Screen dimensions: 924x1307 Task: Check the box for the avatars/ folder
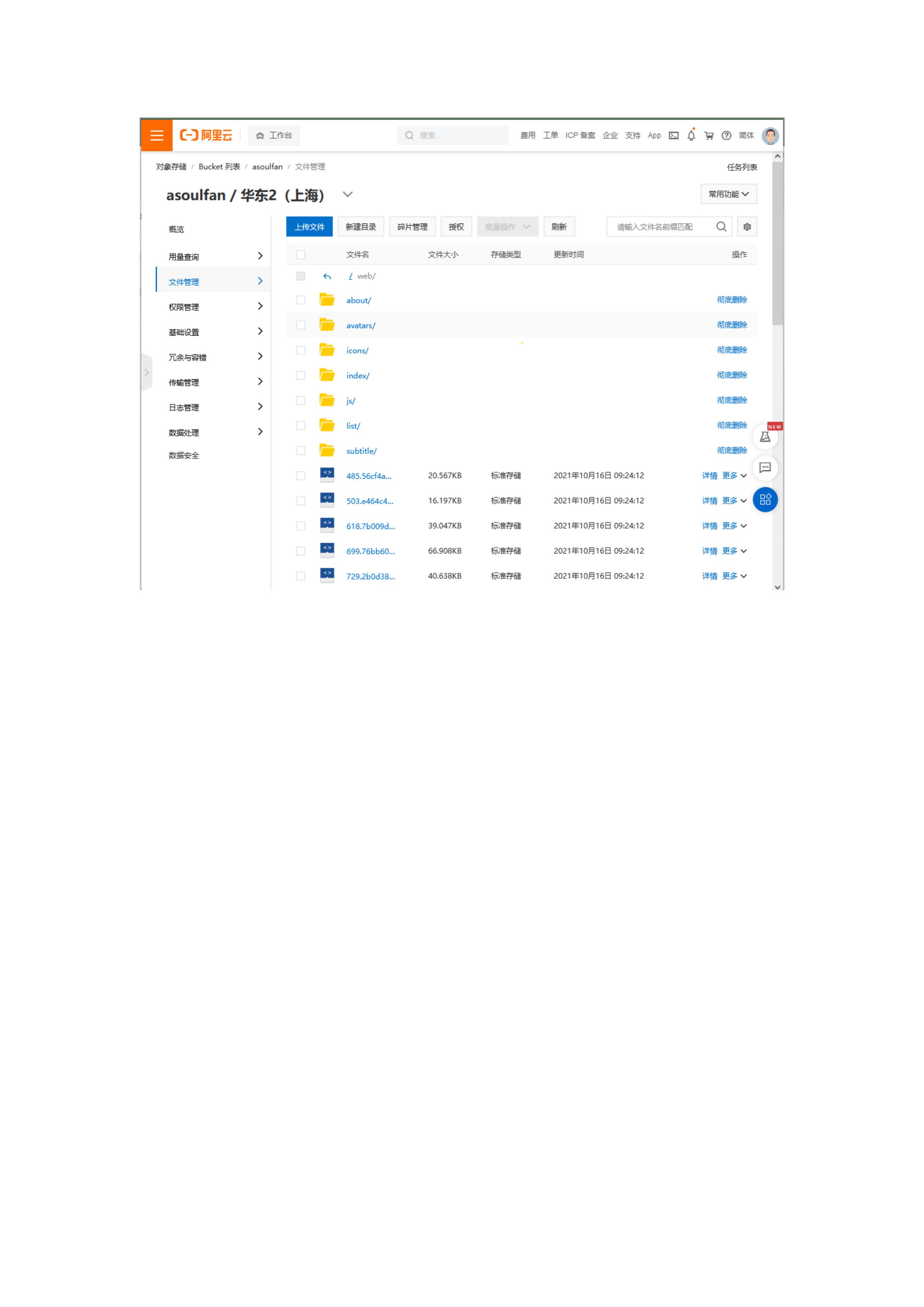pyautogui.click(x=301, y=325)
